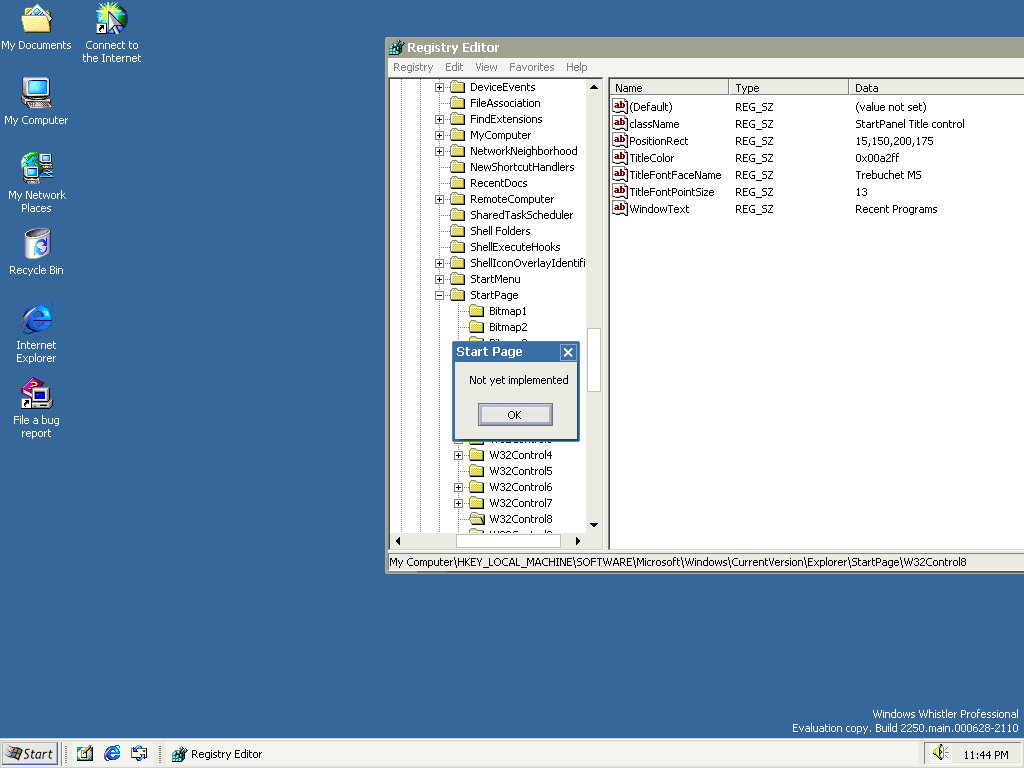
Task: Select the SharedTaskScheduler key
Action: coord(521,215)
